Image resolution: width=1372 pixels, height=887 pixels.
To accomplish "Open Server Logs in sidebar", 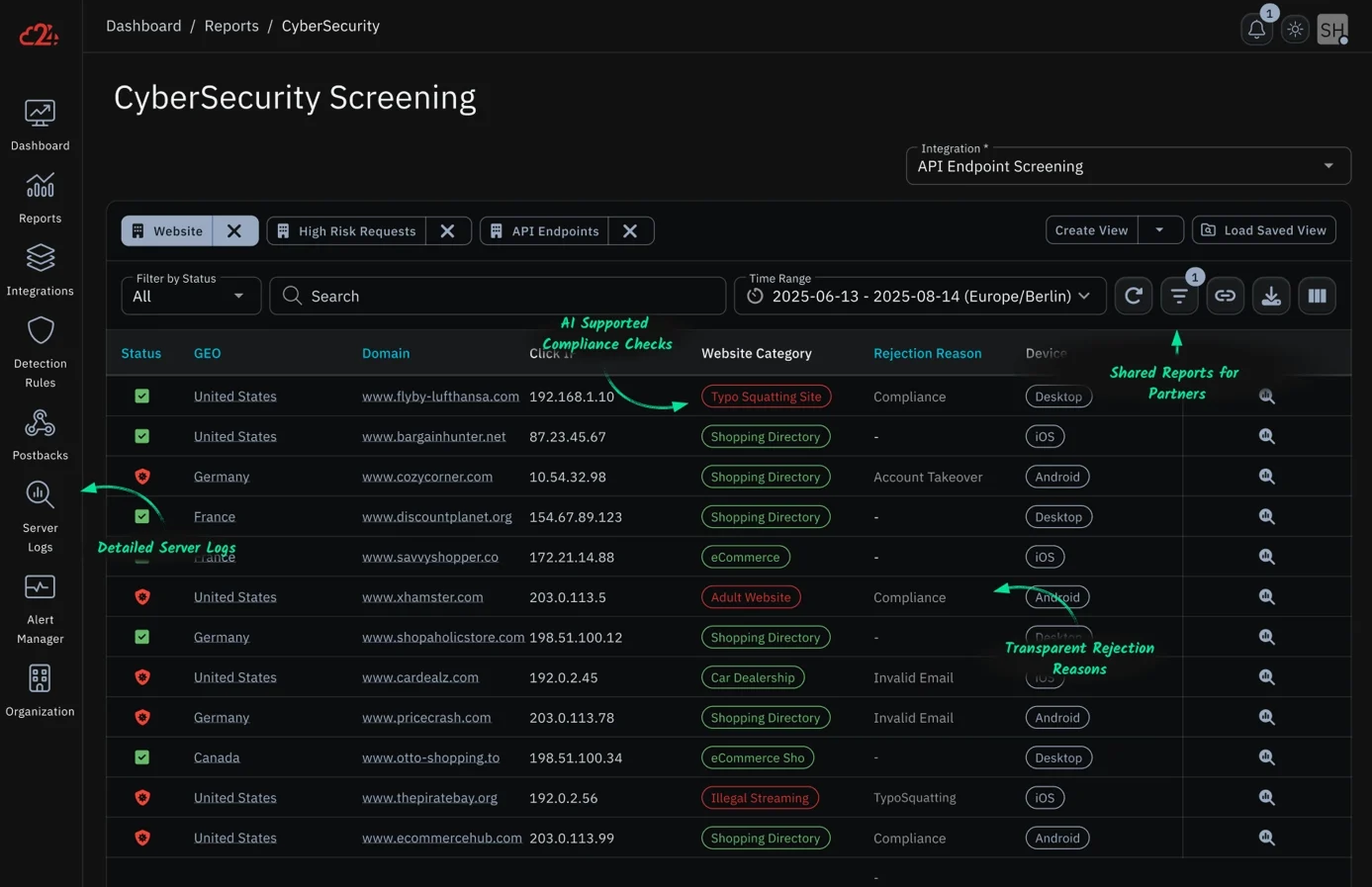I will coord(40,517).
